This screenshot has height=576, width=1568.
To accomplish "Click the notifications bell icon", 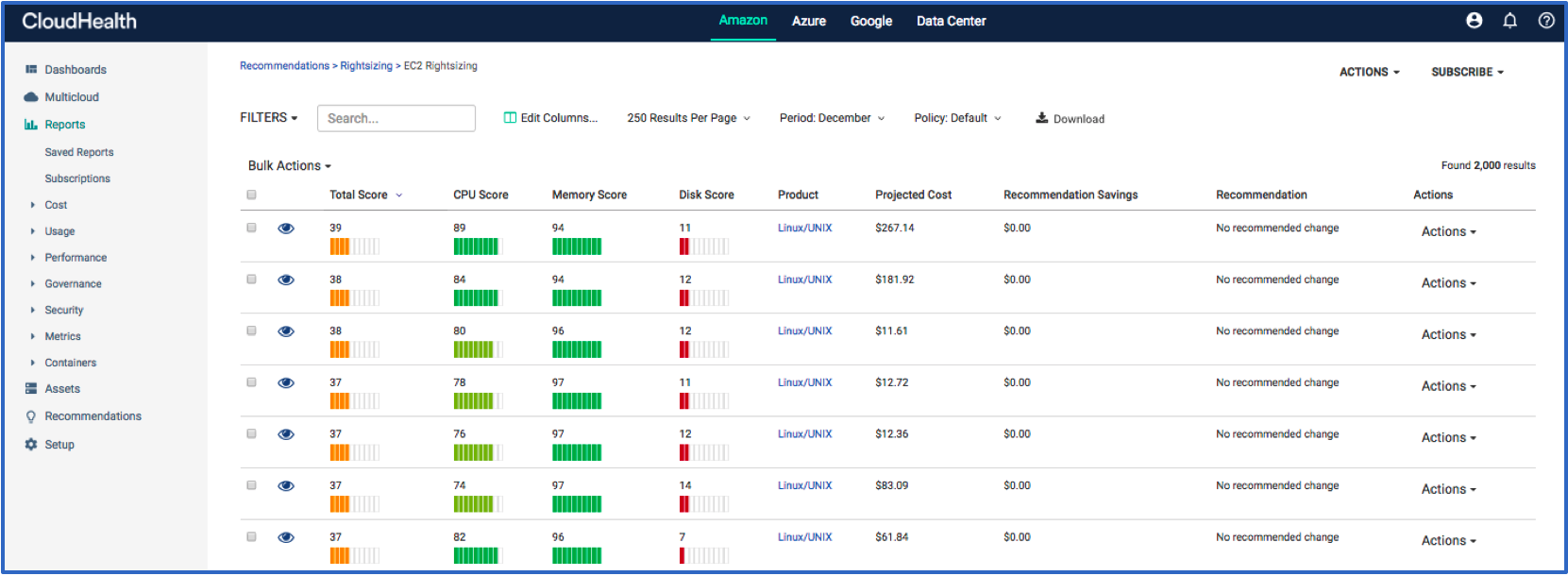I will click(x=1509, y=21).
